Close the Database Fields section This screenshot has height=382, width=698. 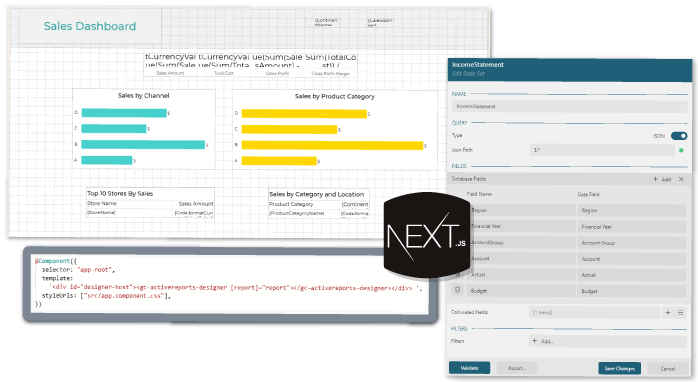tap(681, 179)
